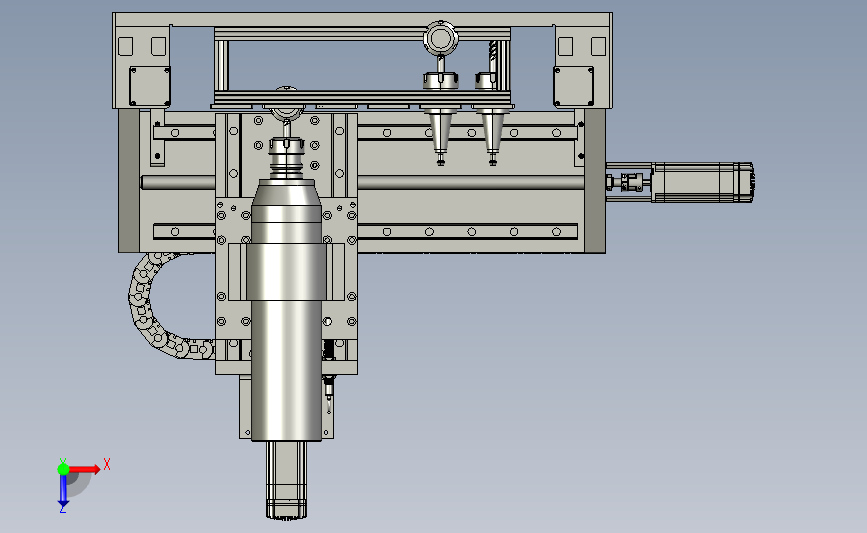
Task: Select the square motor cover at top left
Action: 150,86
